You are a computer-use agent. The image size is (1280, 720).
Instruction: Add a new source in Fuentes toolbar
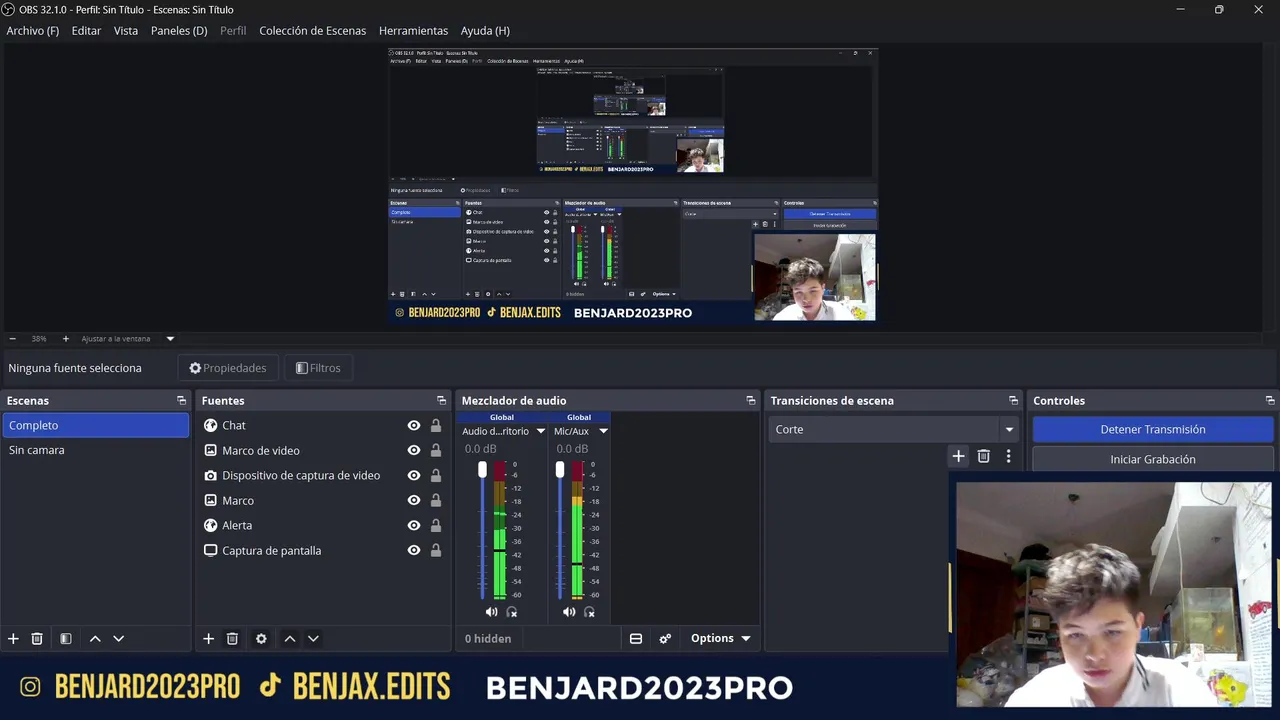point(208,638)
